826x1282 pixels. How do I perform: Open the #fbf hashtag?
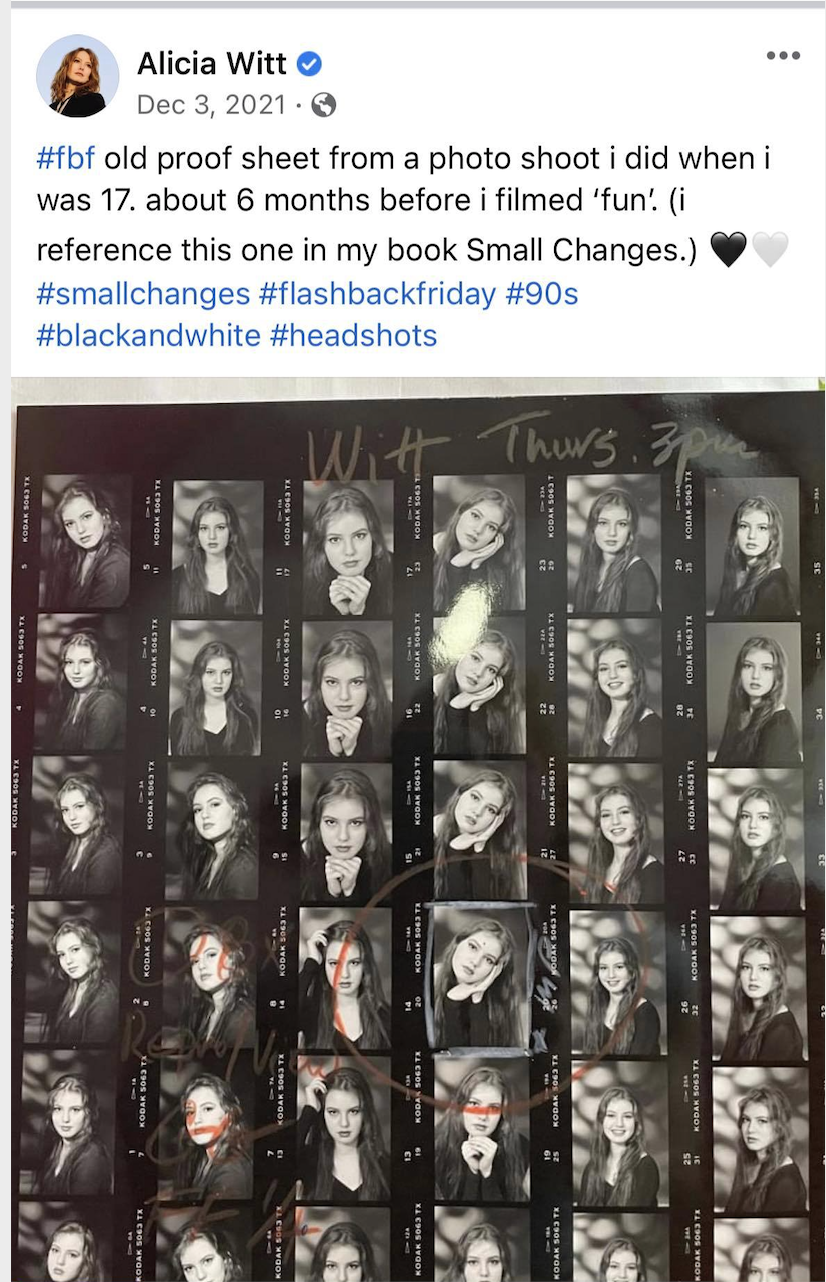point(66,158)
